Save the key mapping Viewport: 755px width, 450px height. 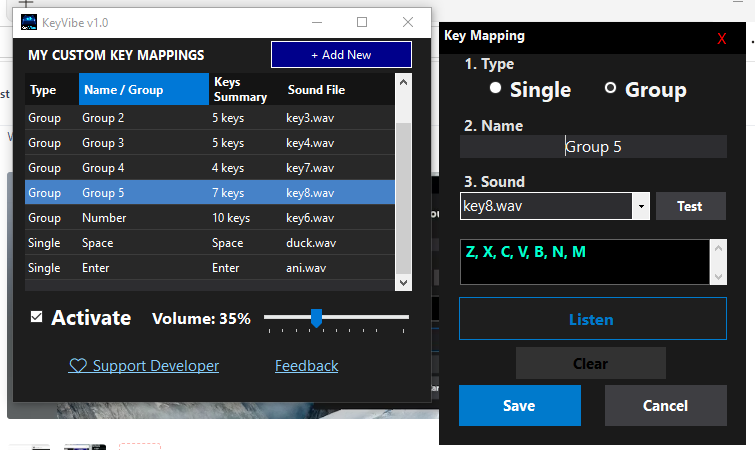(520, 405)
